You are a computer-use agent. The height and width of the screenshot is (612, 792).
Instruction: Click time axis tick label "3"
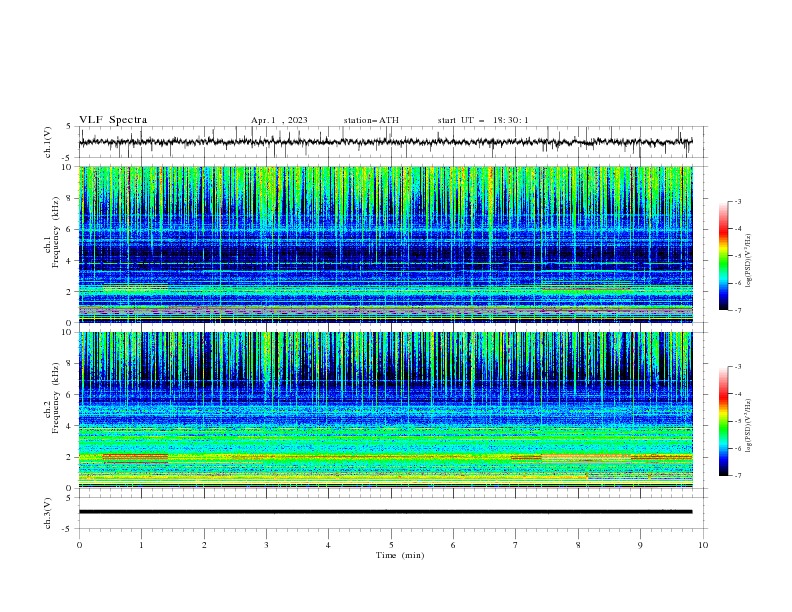[x=266, y=545]
